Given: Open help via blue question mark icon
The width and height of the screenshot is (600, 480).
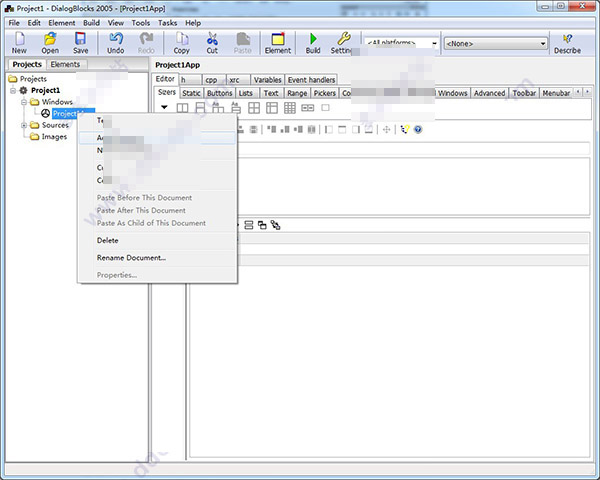Looking at the screenshot, I should click(x=418, y=130).
